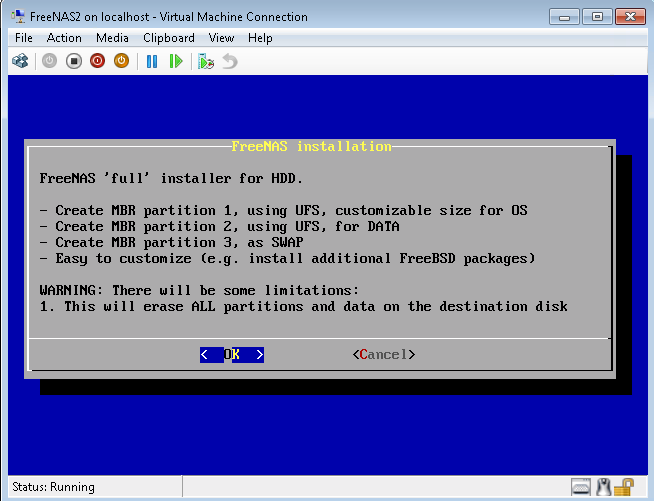Open the Media menu

click(112, 38)
